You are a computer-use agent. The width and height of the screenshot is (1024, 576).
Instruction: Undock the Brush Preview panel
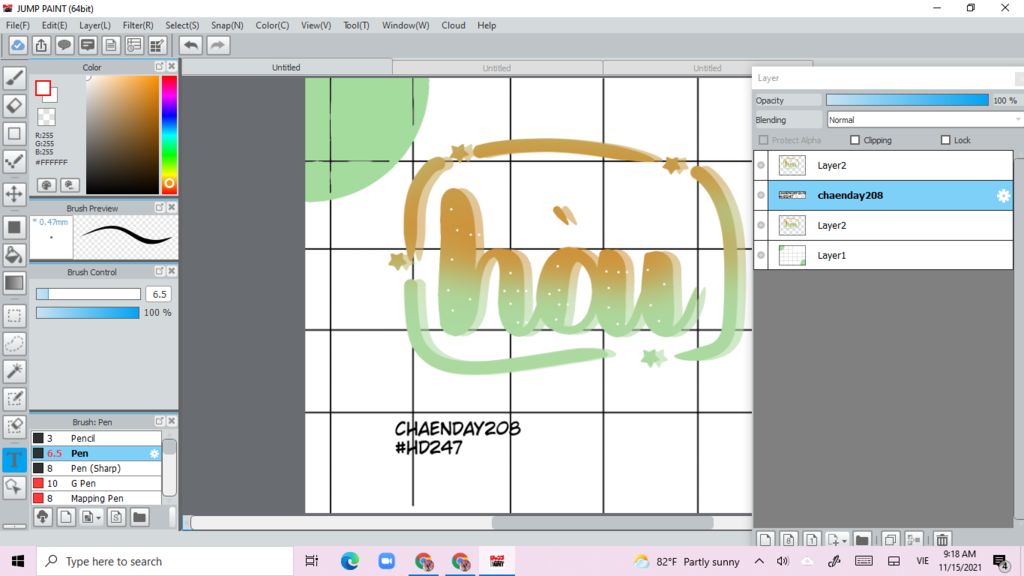coord(159,208)
